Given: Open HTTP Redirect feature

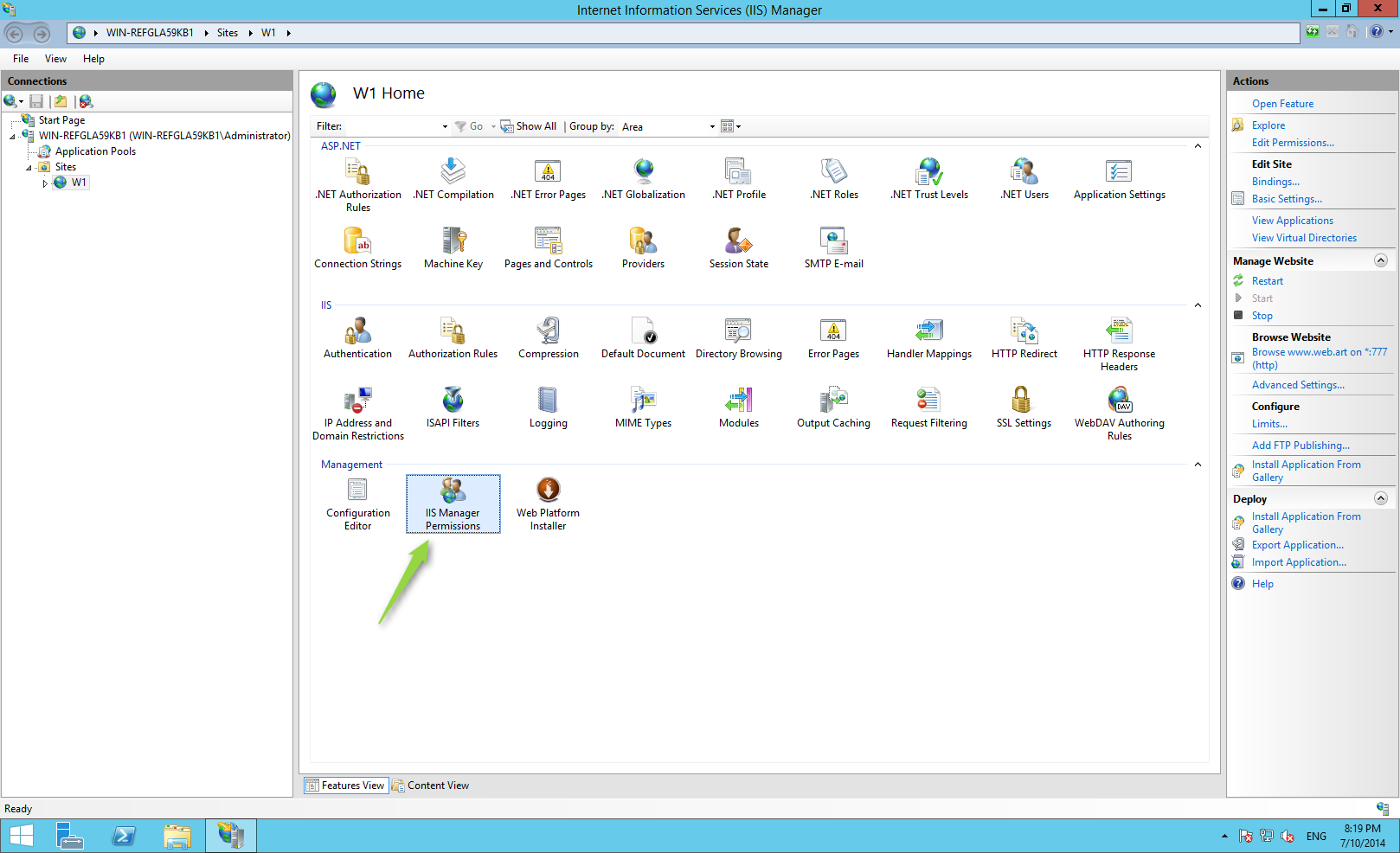Looking at the screenshot, I should pyautogui.click(x=1024, y=338).
